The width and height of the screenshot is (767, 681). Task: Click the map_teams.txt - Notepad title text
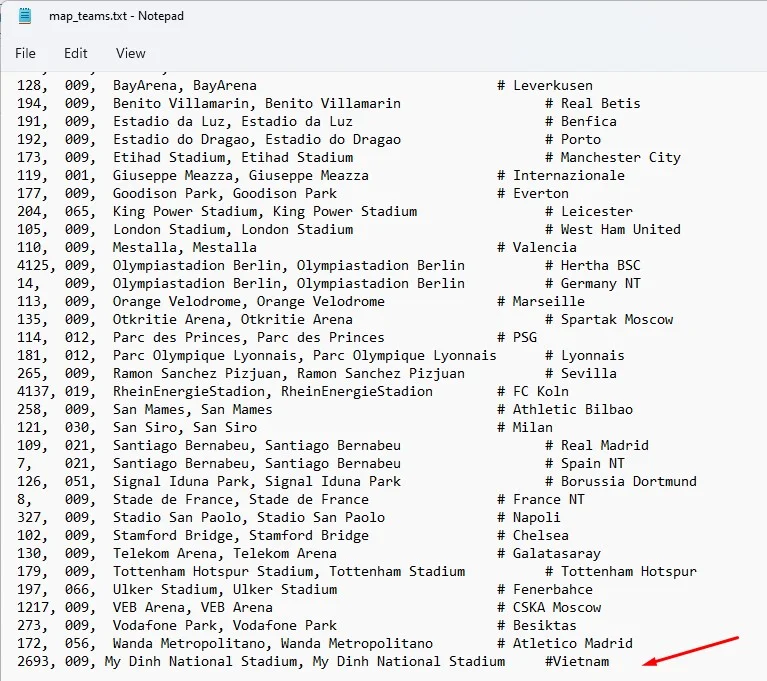116,16
